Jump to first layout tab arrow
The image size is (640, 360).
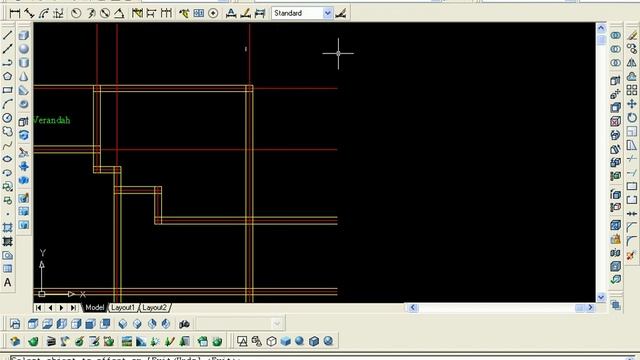[39, 308]
